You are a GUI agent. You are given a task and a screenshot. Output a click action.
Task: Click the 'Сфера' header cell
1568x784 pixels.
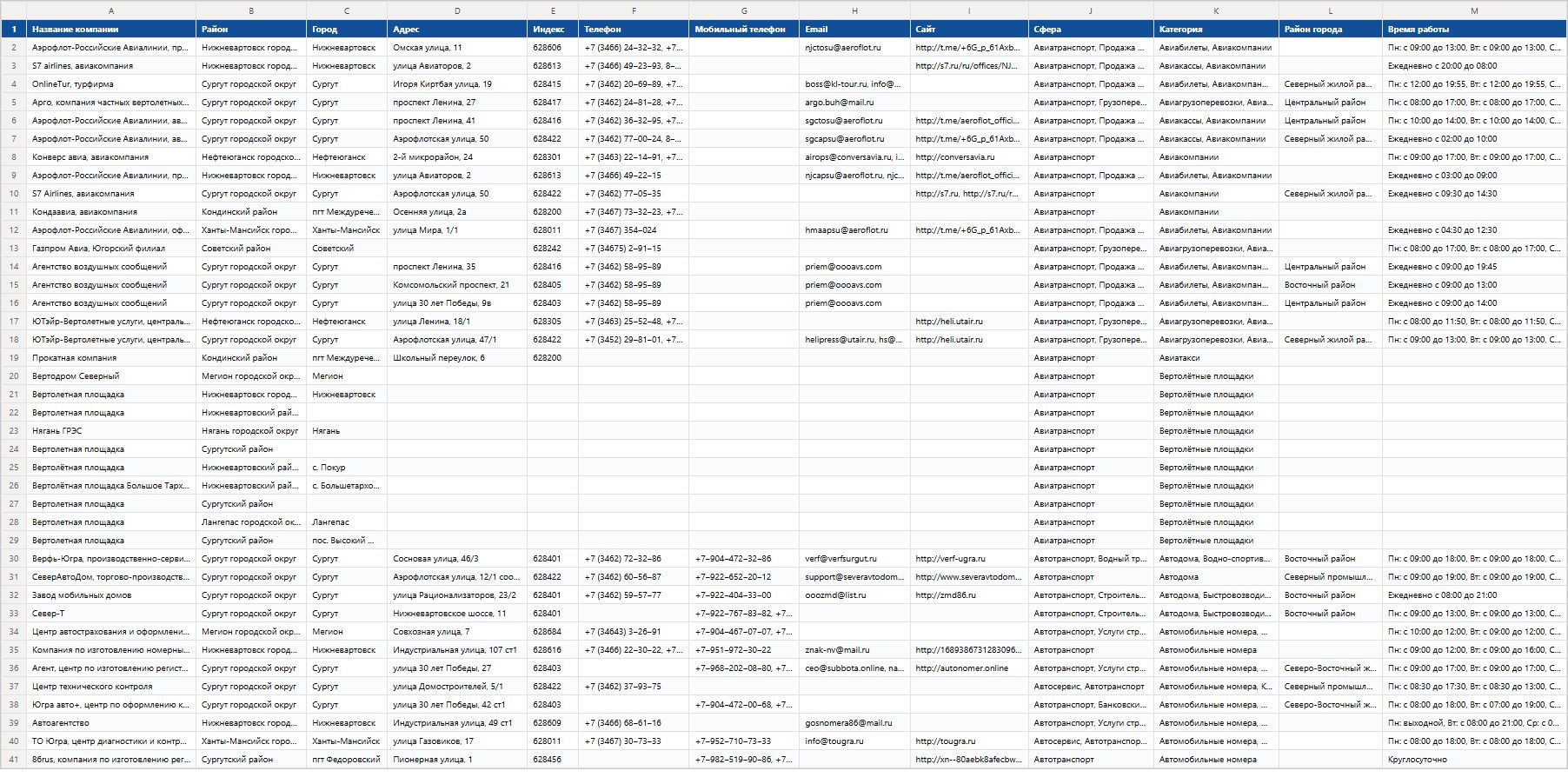point(1091,29)
